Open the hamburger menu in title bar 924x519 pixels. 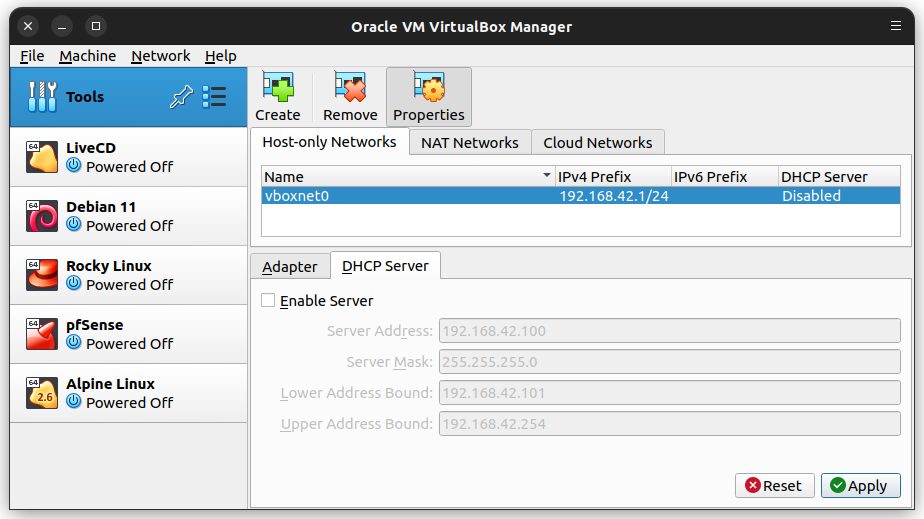click(896, 26)
